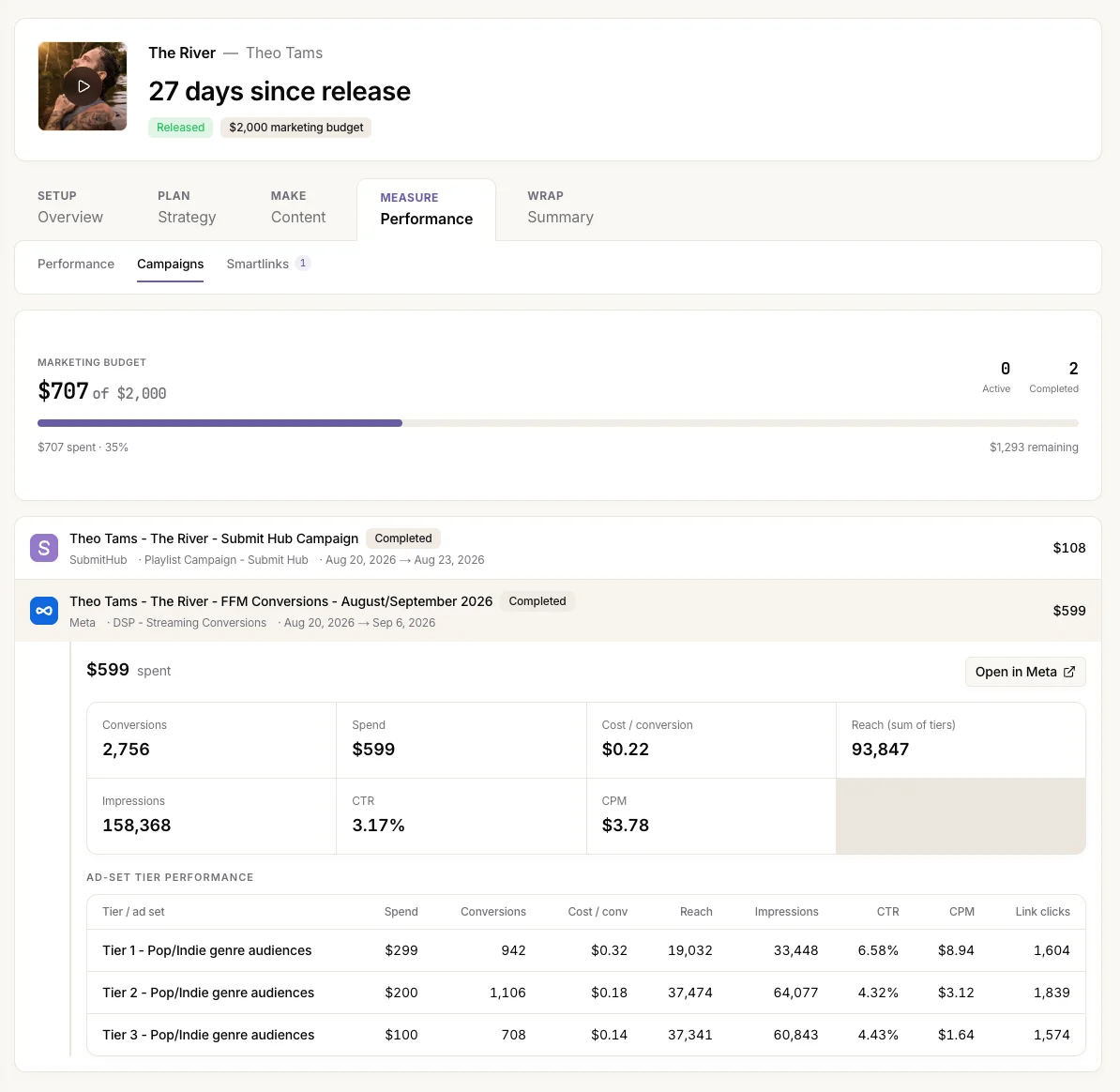
Task: Click the Reach column header in tier table
Action: [x=696, y=911]
